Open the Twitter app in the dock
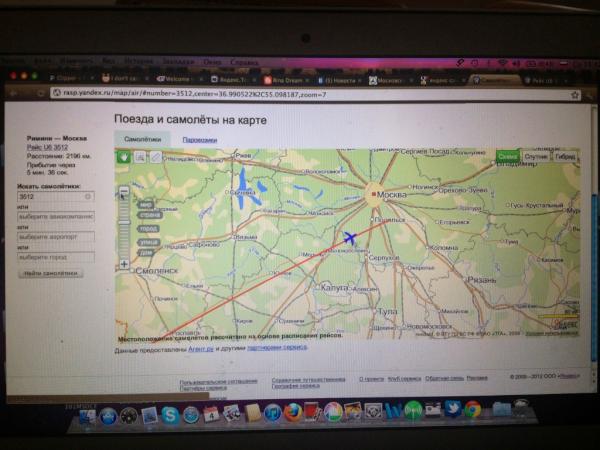 coord(452,409)
